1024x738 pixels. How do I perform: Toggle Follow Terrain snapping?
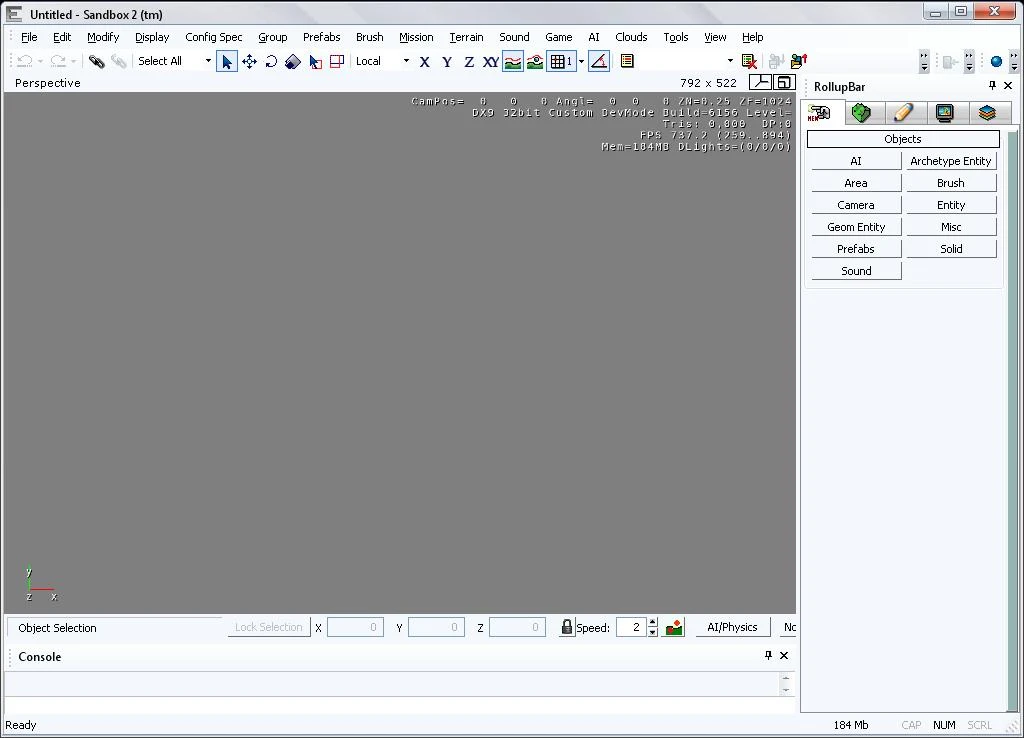coord(513,61)
